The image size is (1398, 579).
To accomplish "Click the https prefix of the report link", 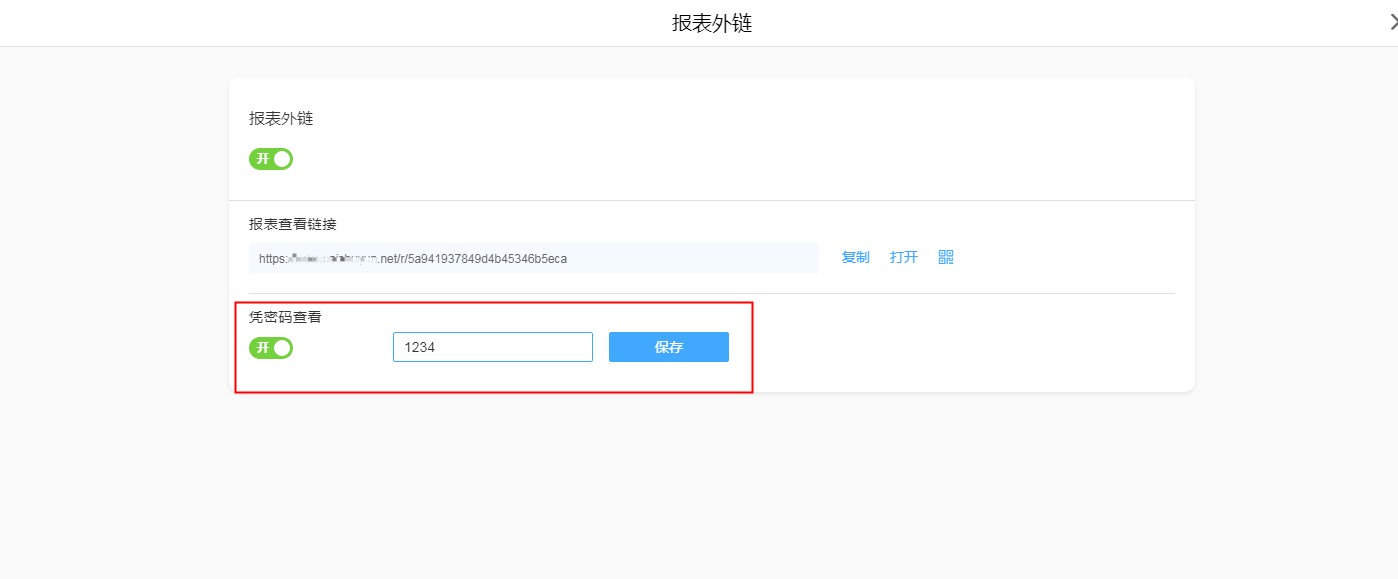I will [272, 258].
